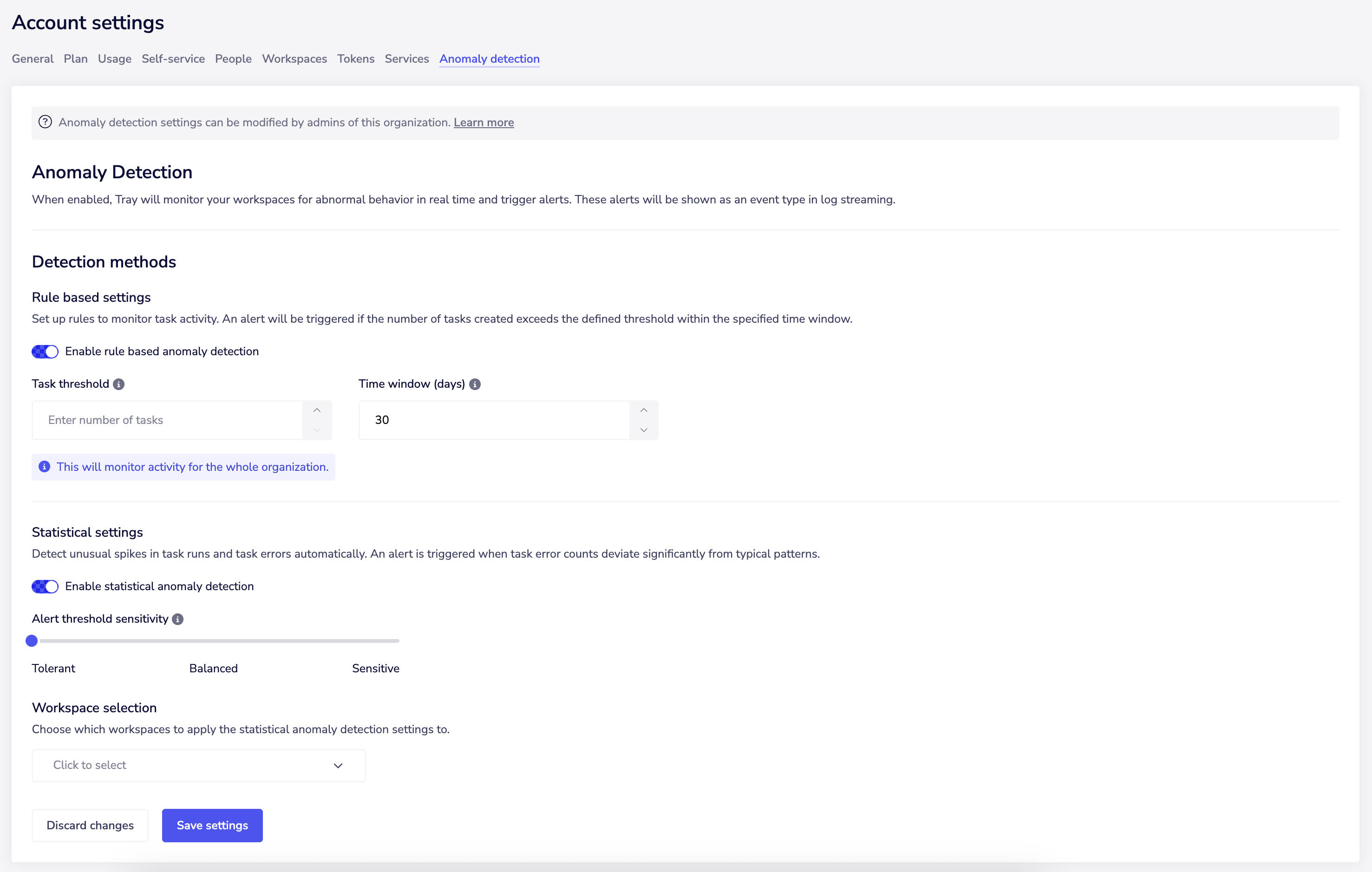
Task: Open the Tokens tab
Action: 355,59
